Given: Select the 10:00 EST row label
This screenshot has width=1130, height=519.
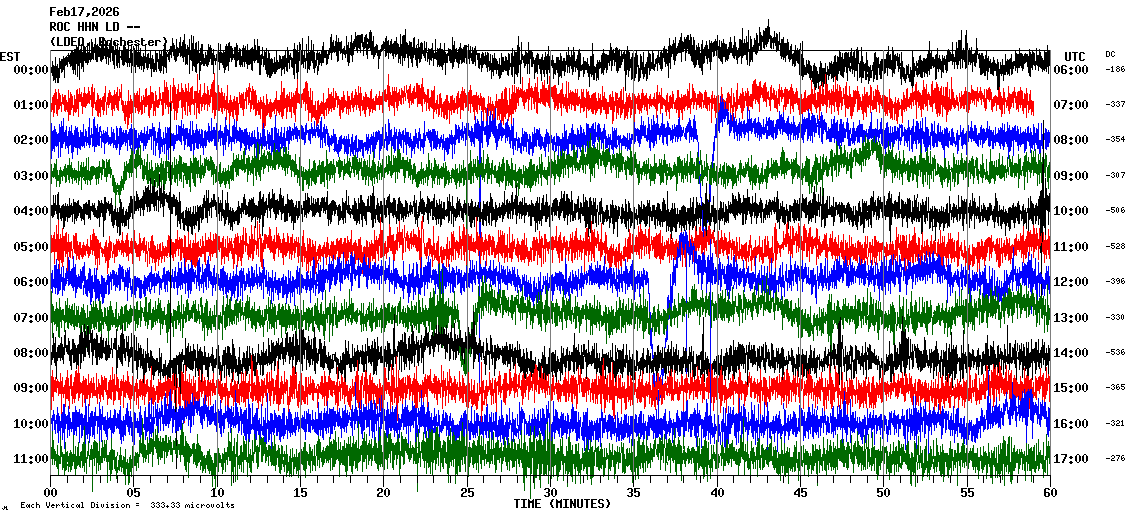Looking at the screenshot, I should pos(31,424).
